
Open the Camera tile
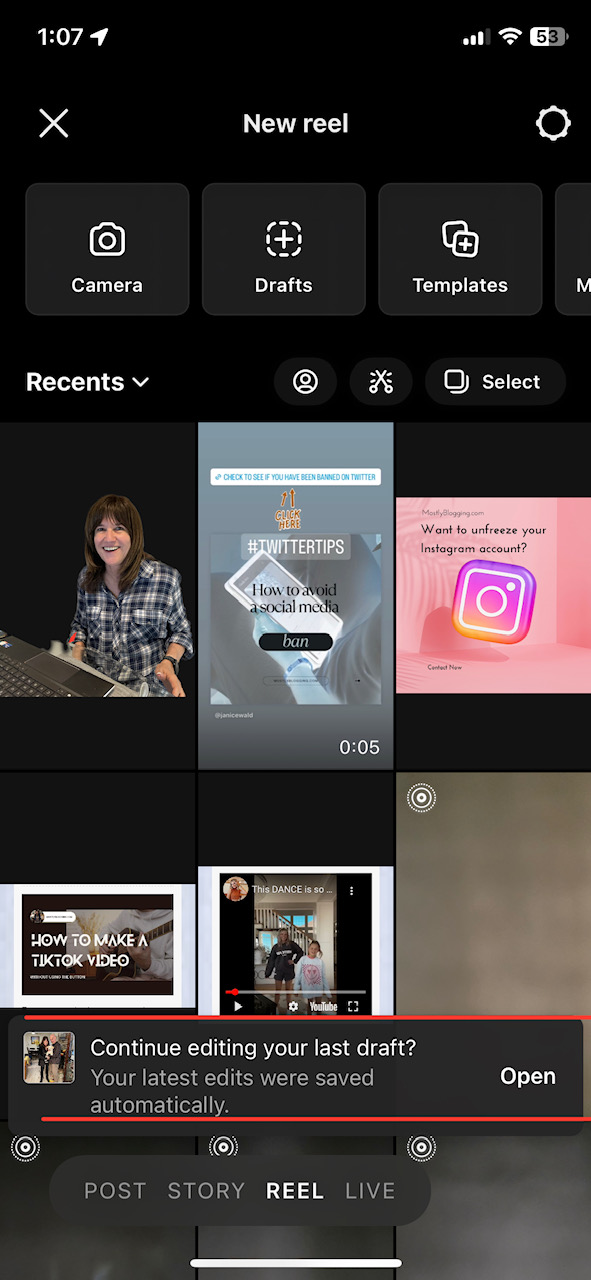[x=107, y=249]
